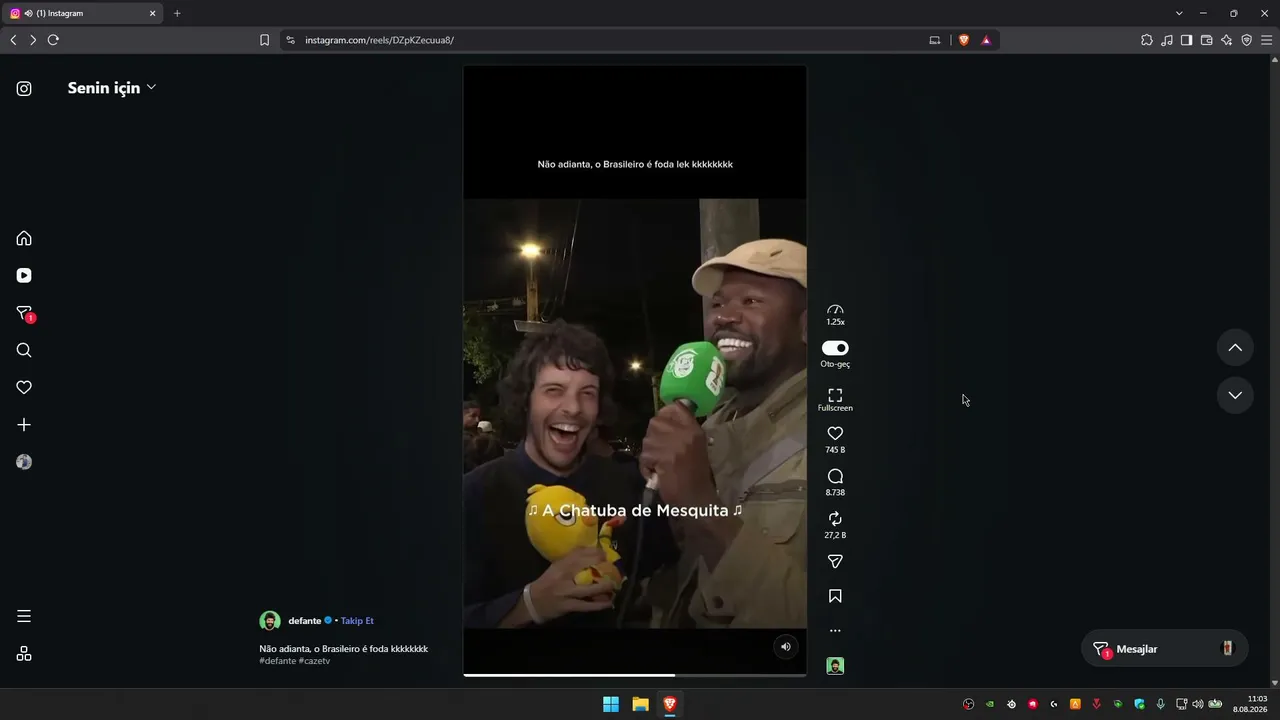Create a new post with plus icon

pyautogui.click(x=24, y=425)
